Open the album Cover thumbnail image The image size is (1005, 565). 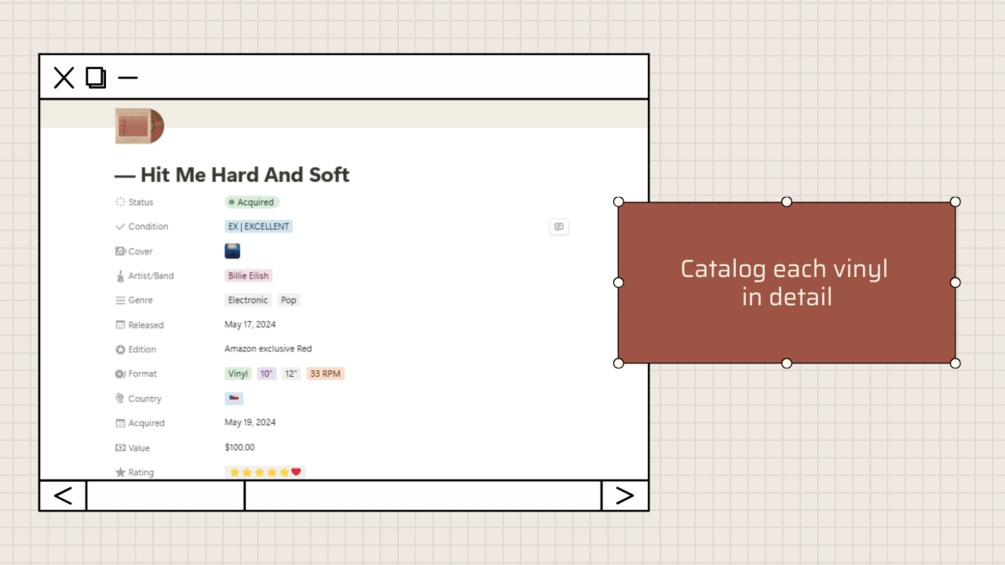(x=232, y=251)
